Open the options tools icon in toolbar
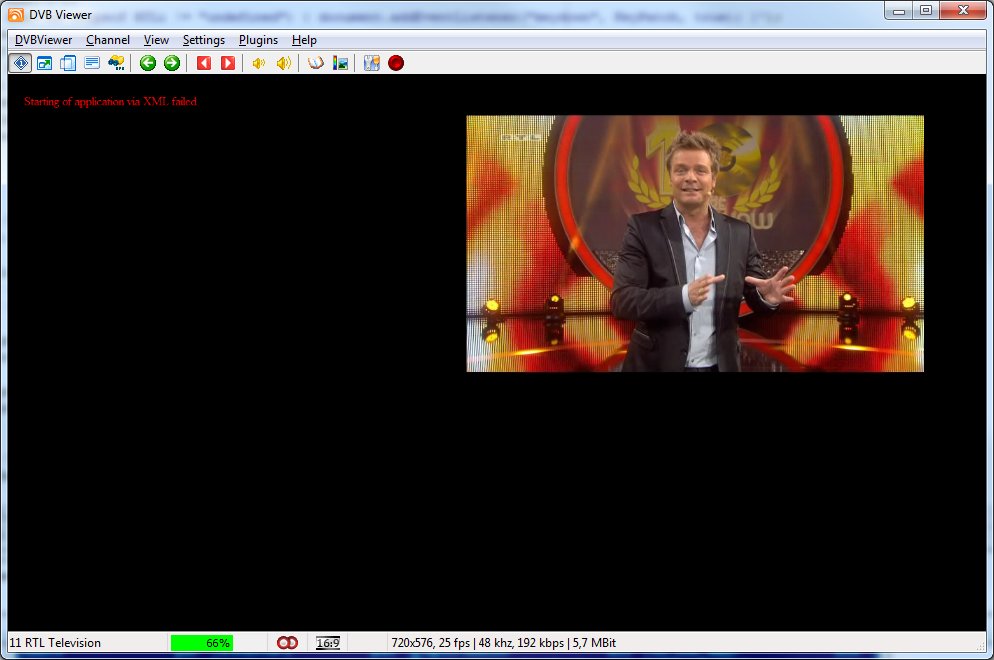Image resolution: width=994 pixels, height=660 pixels. pos(372,63)
